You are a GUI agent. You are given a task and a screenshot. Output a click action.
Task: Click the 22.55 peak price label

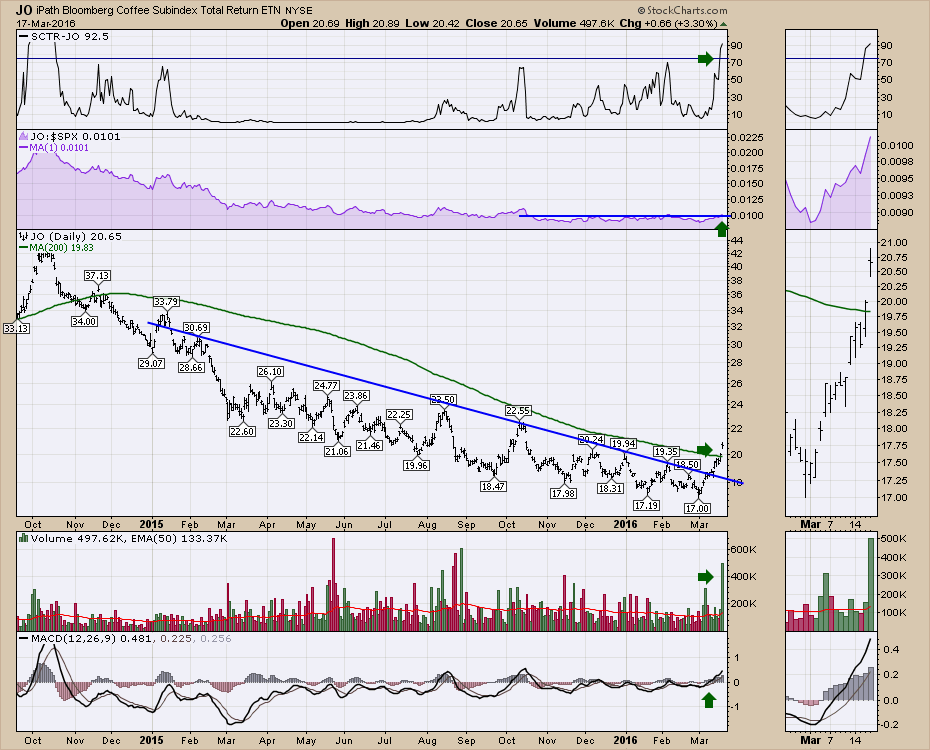518,410
